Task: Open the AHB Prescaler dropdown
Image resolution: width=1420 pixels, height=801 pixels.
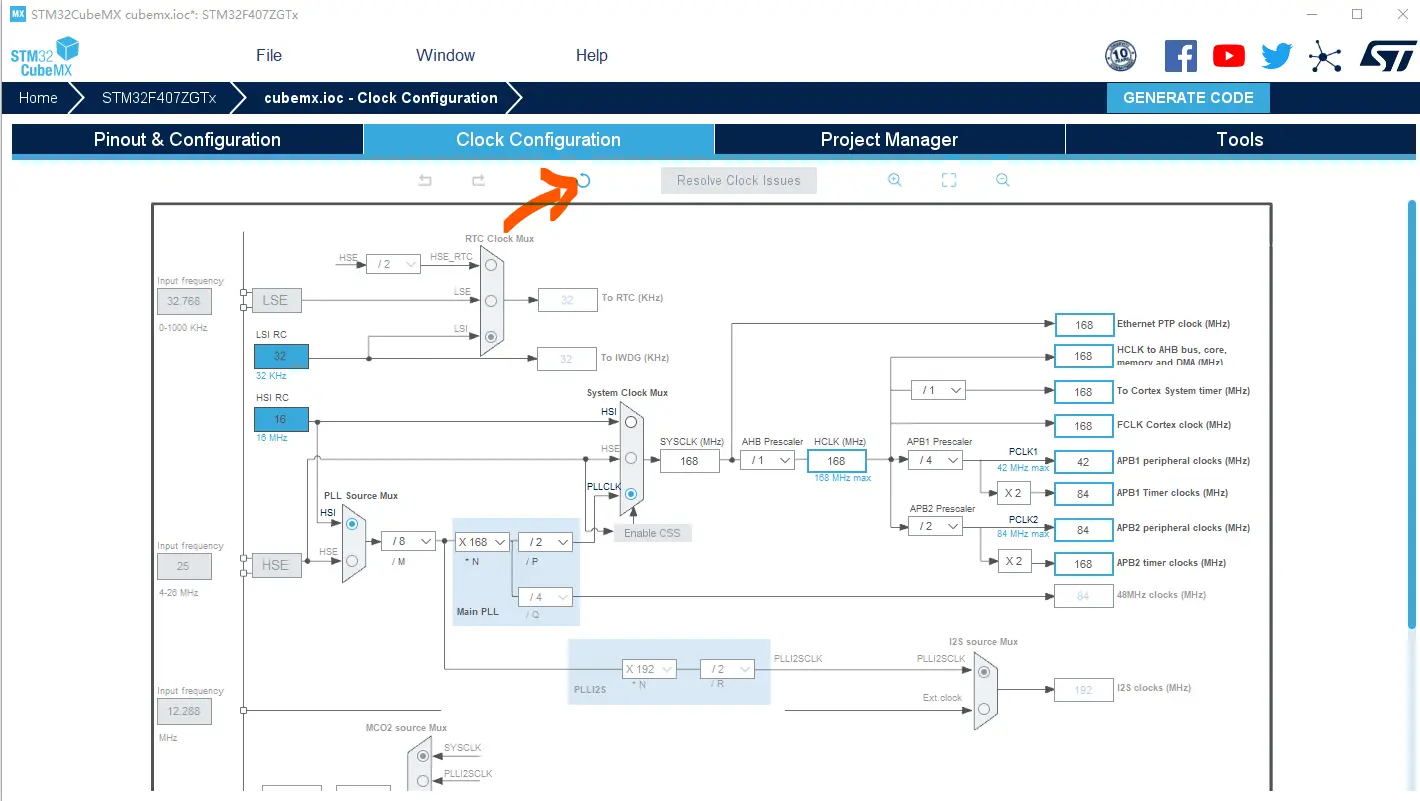Action: tap(768, 460)
